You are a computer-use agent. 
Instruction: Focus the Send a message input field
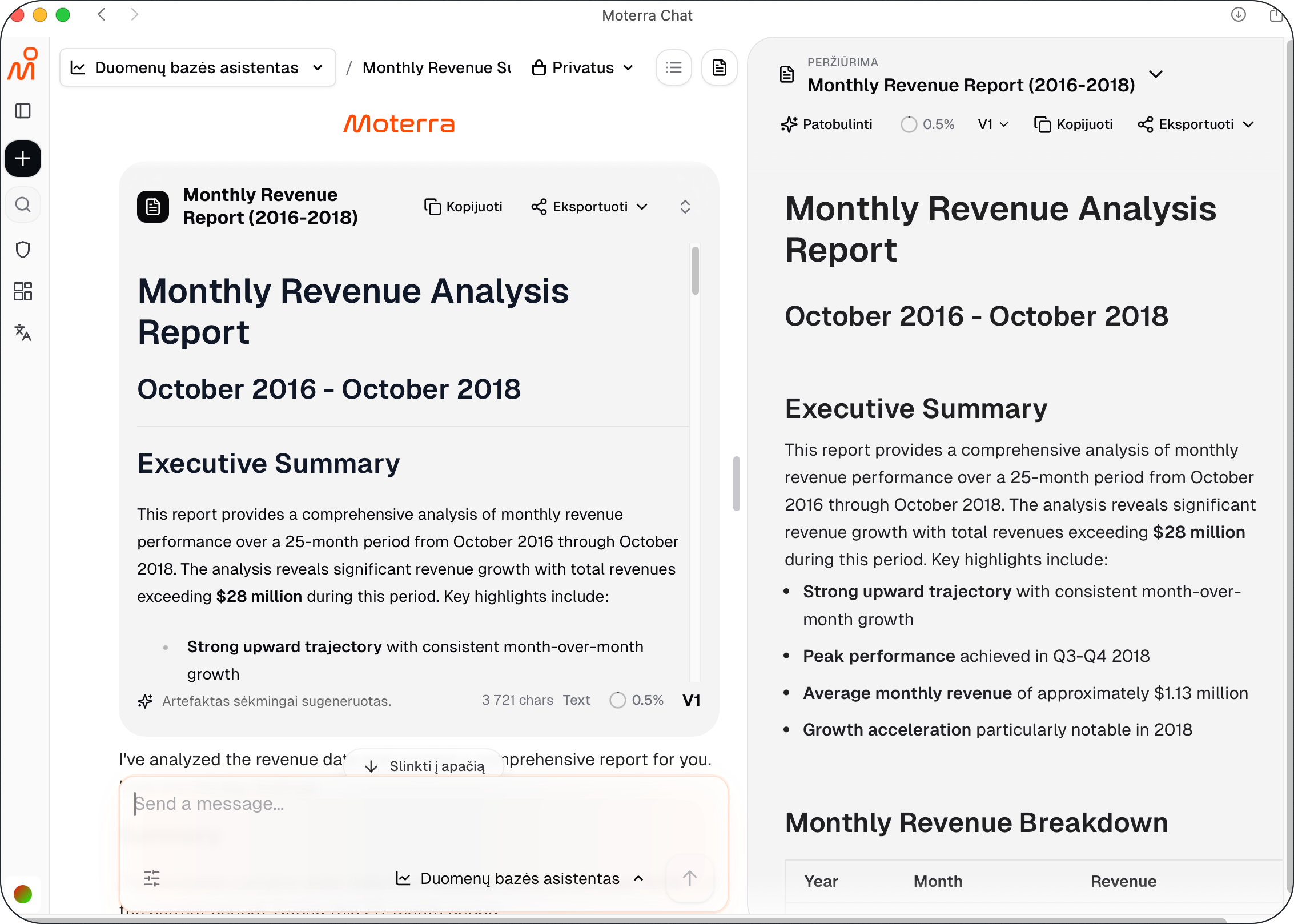423,804
